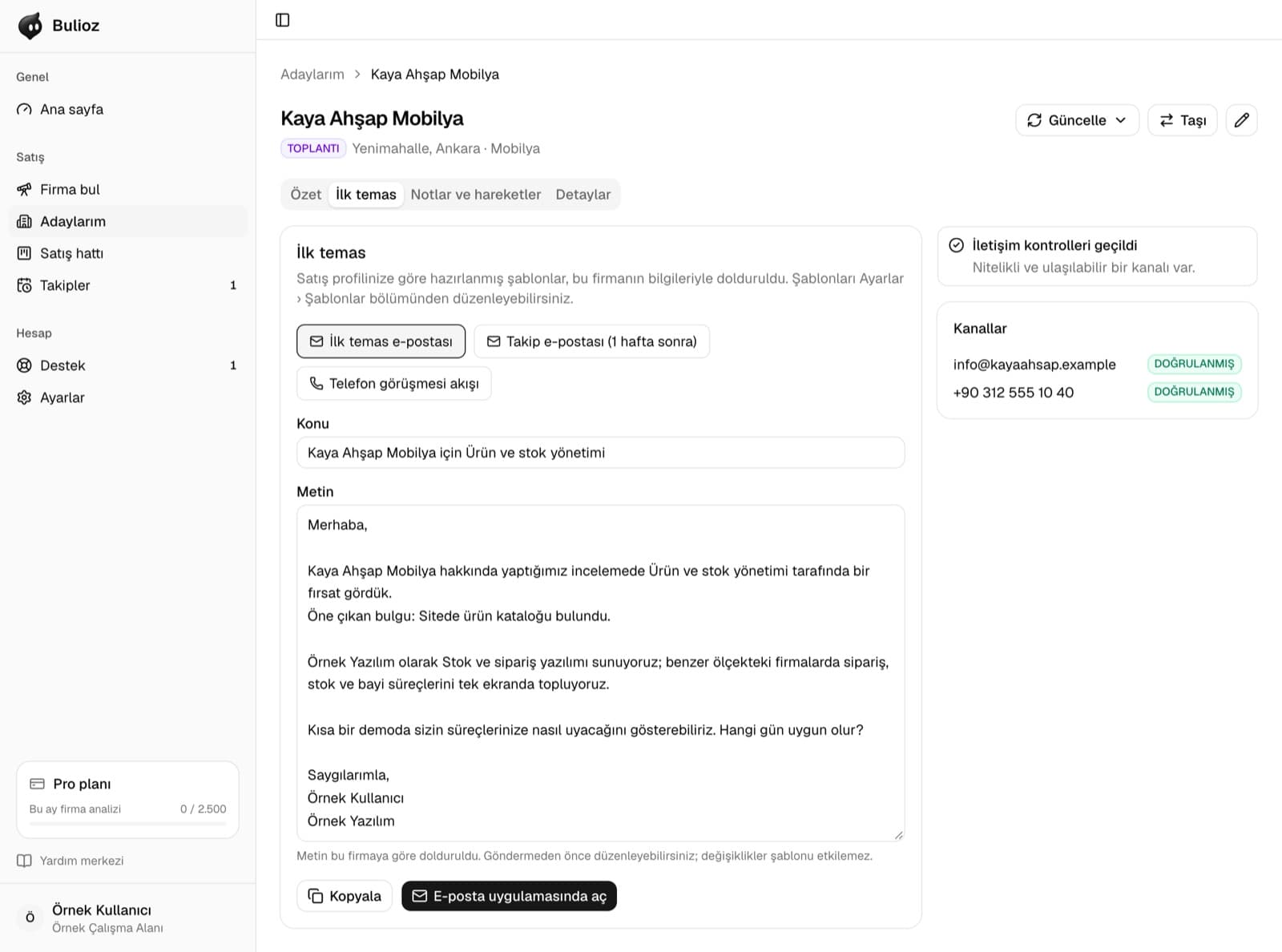Click the Pro planı usage card
The height and width of the screenshot is (952, 1282).
tap(128, 800)
